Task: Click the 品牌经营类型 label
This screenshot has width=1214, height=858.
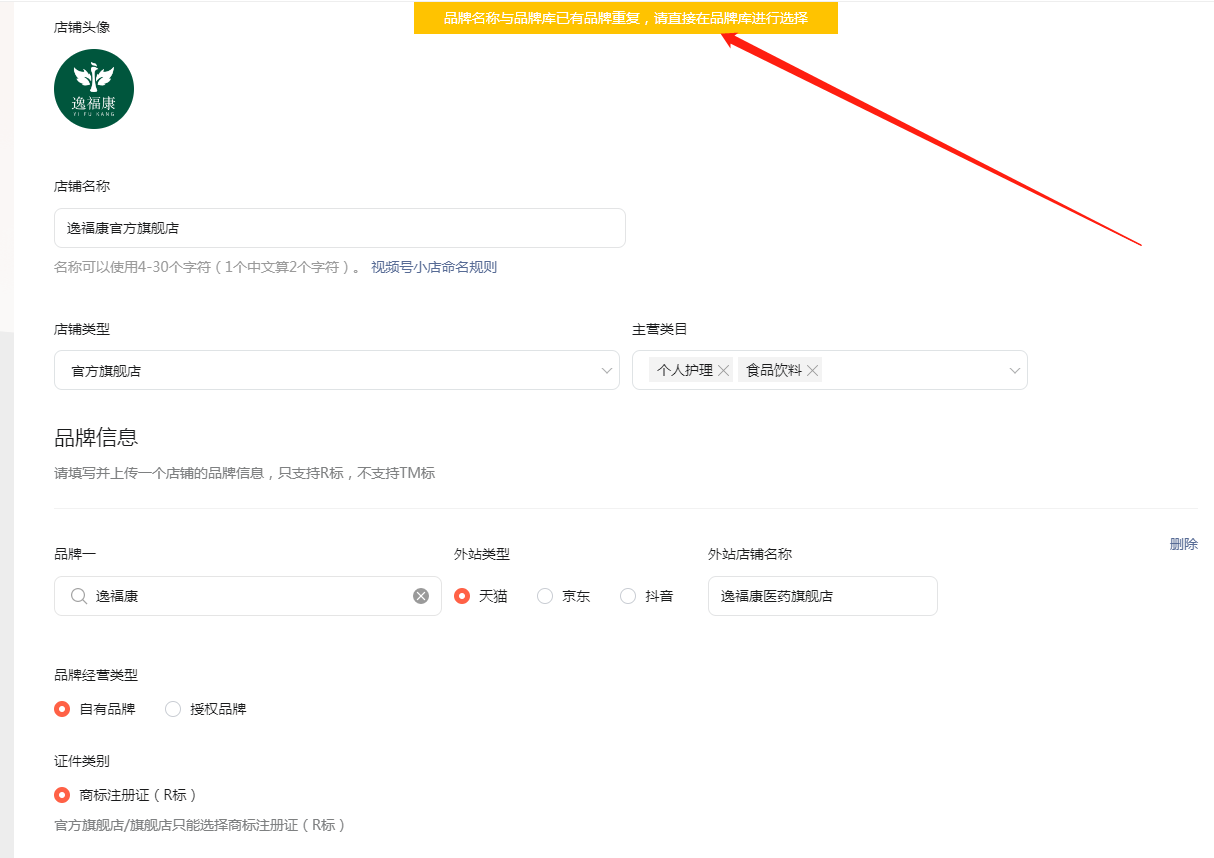Action: (96, 675)
